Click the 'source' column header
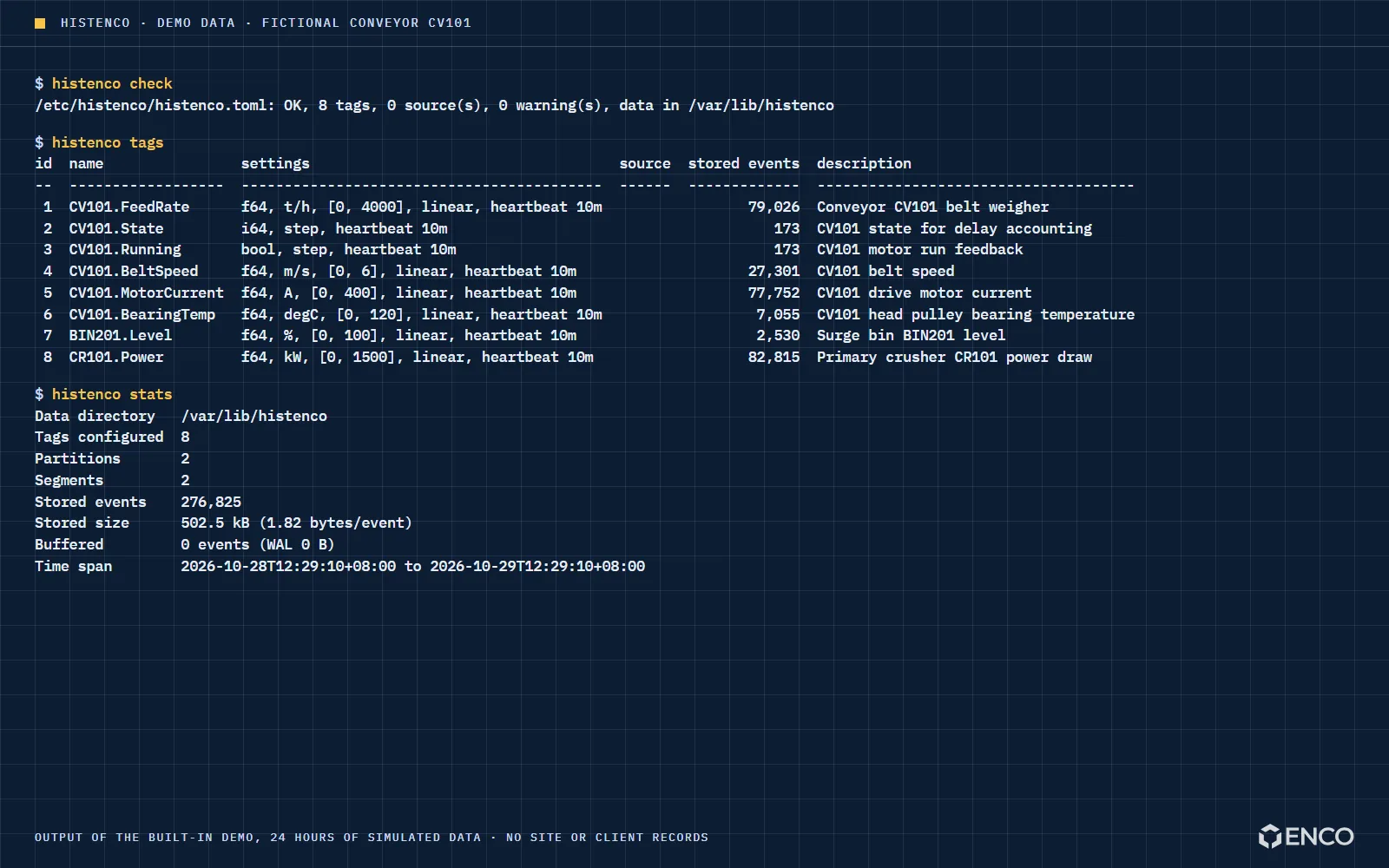Image resolution: width=1389 pixels, height=868 pixels. pos(645,163)
